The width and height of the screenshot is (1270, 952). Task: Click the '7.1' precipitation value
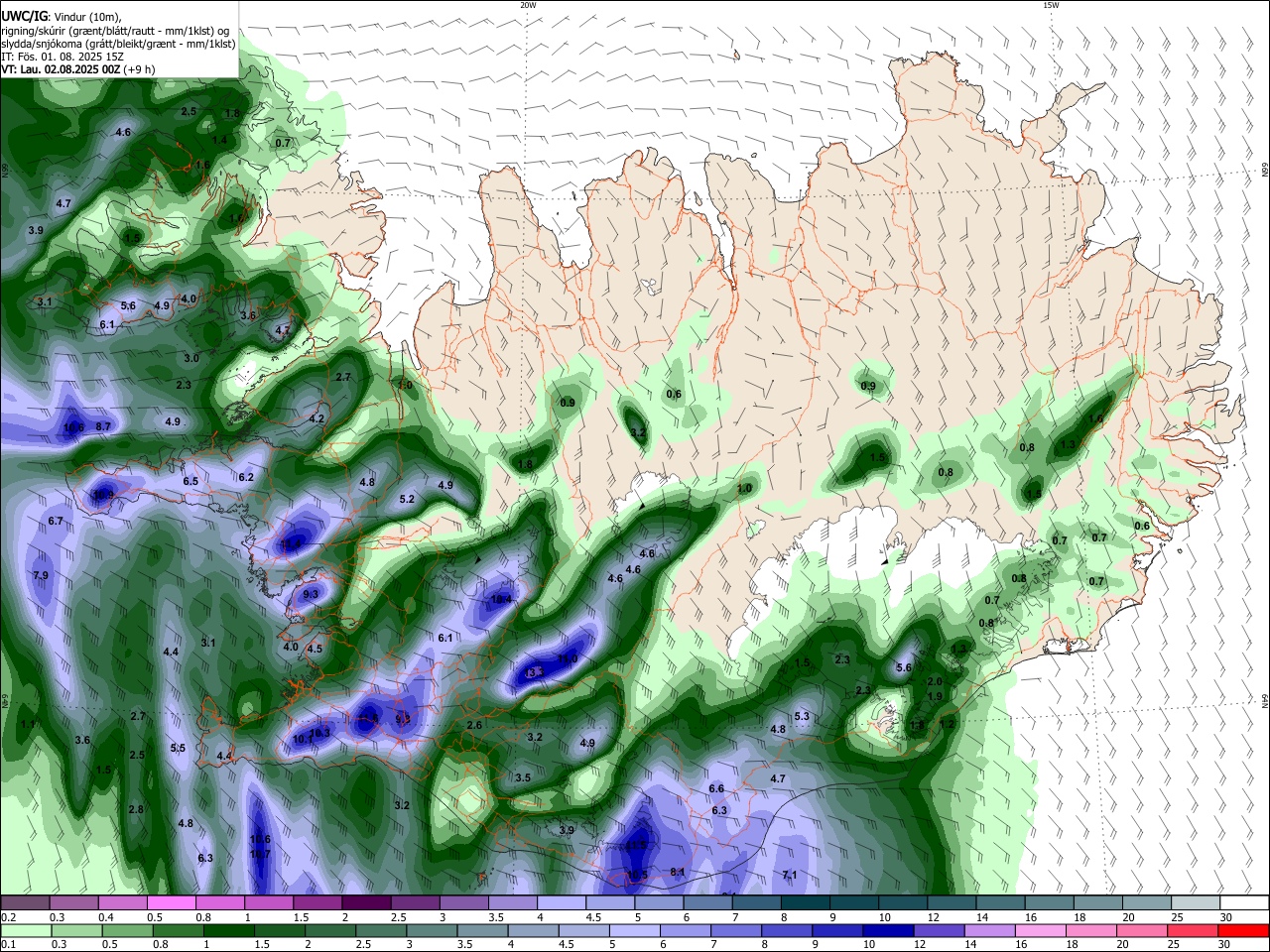790,875
